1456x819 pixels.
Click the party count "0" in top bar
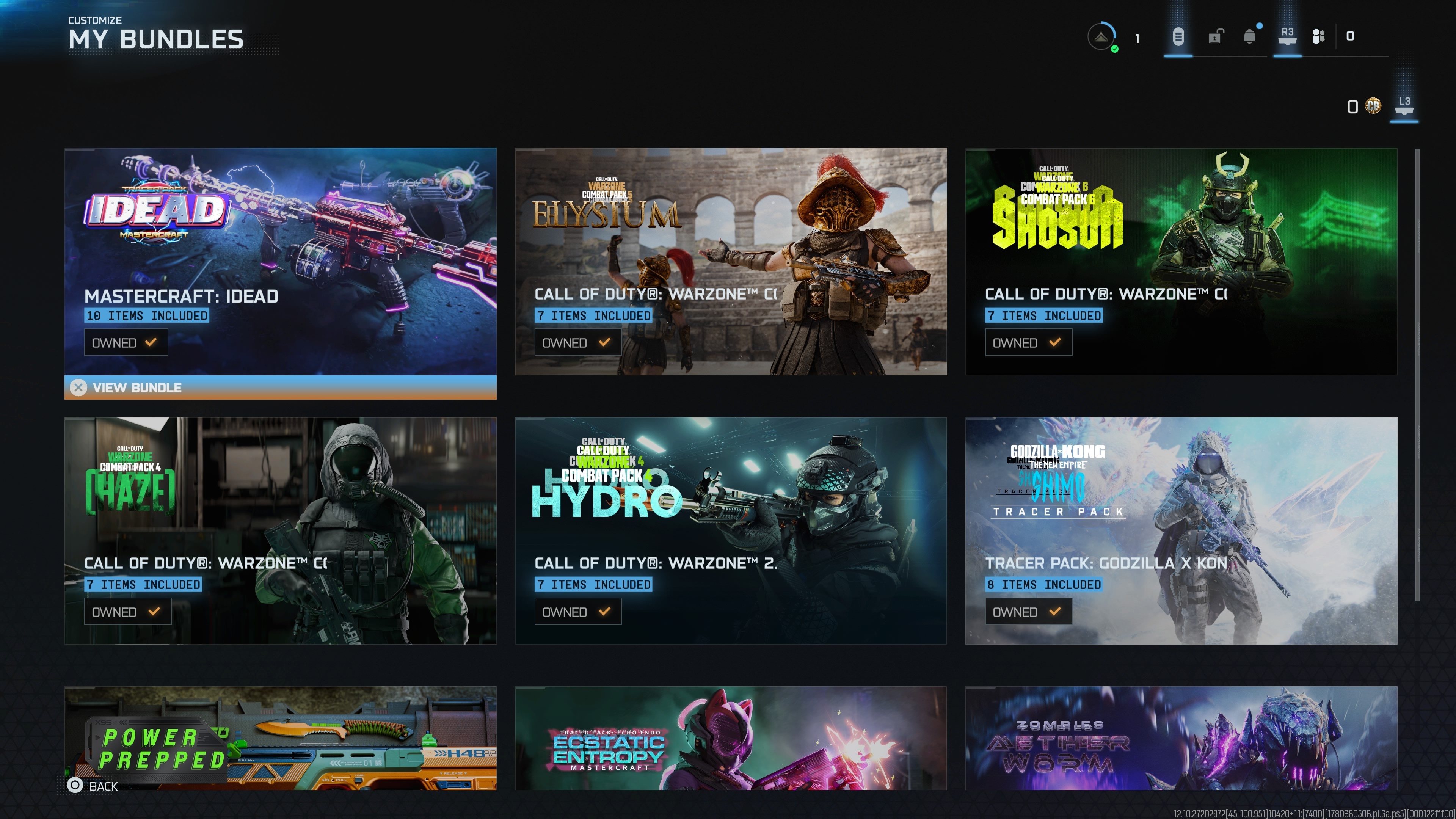coord(1350,36)
